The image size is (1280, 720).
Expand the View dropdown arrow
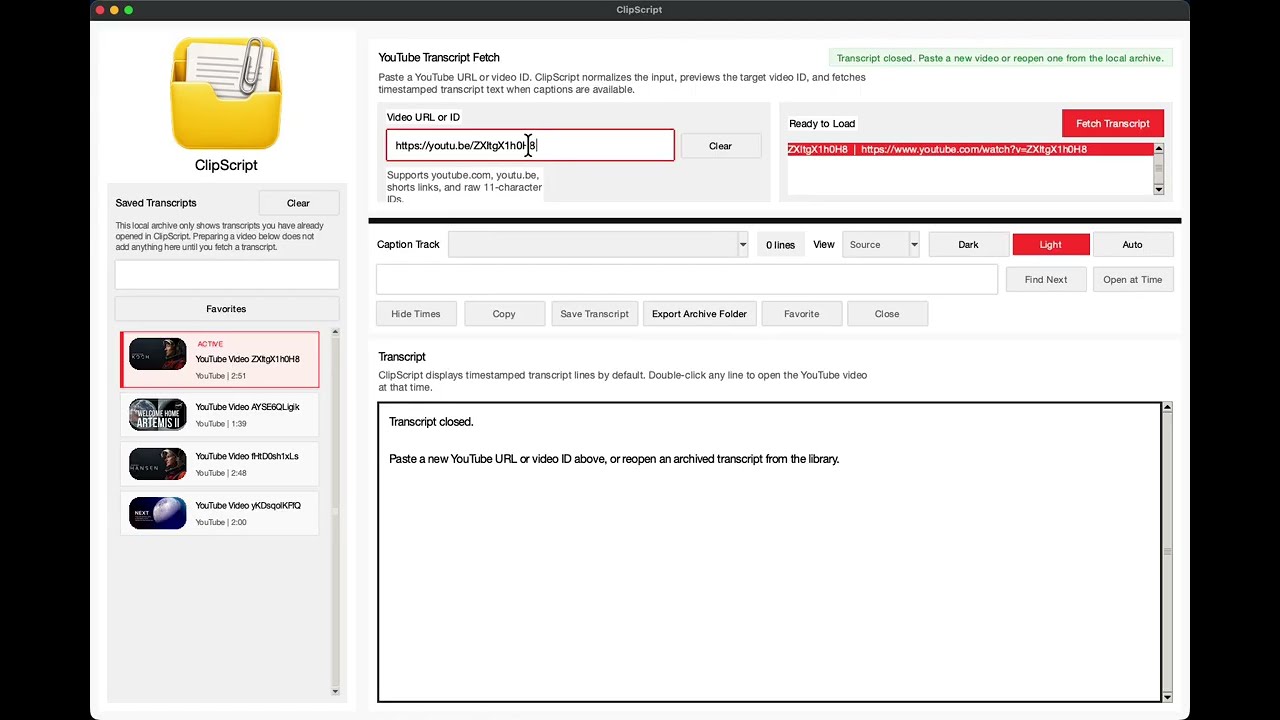point(914,245)
